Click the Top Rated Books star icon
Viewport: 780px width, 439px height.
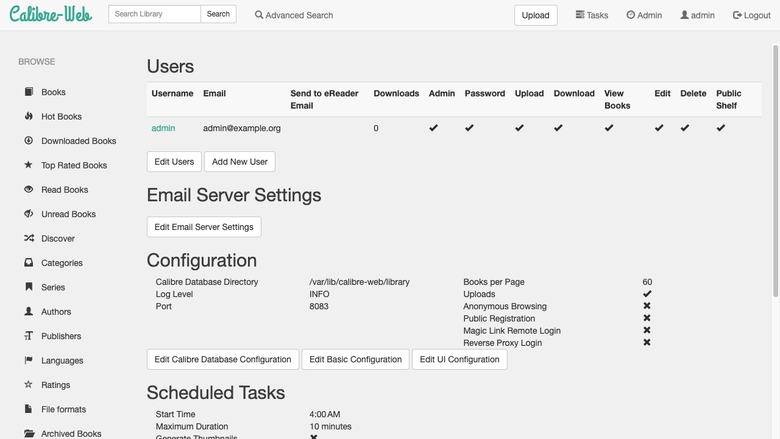29,165
